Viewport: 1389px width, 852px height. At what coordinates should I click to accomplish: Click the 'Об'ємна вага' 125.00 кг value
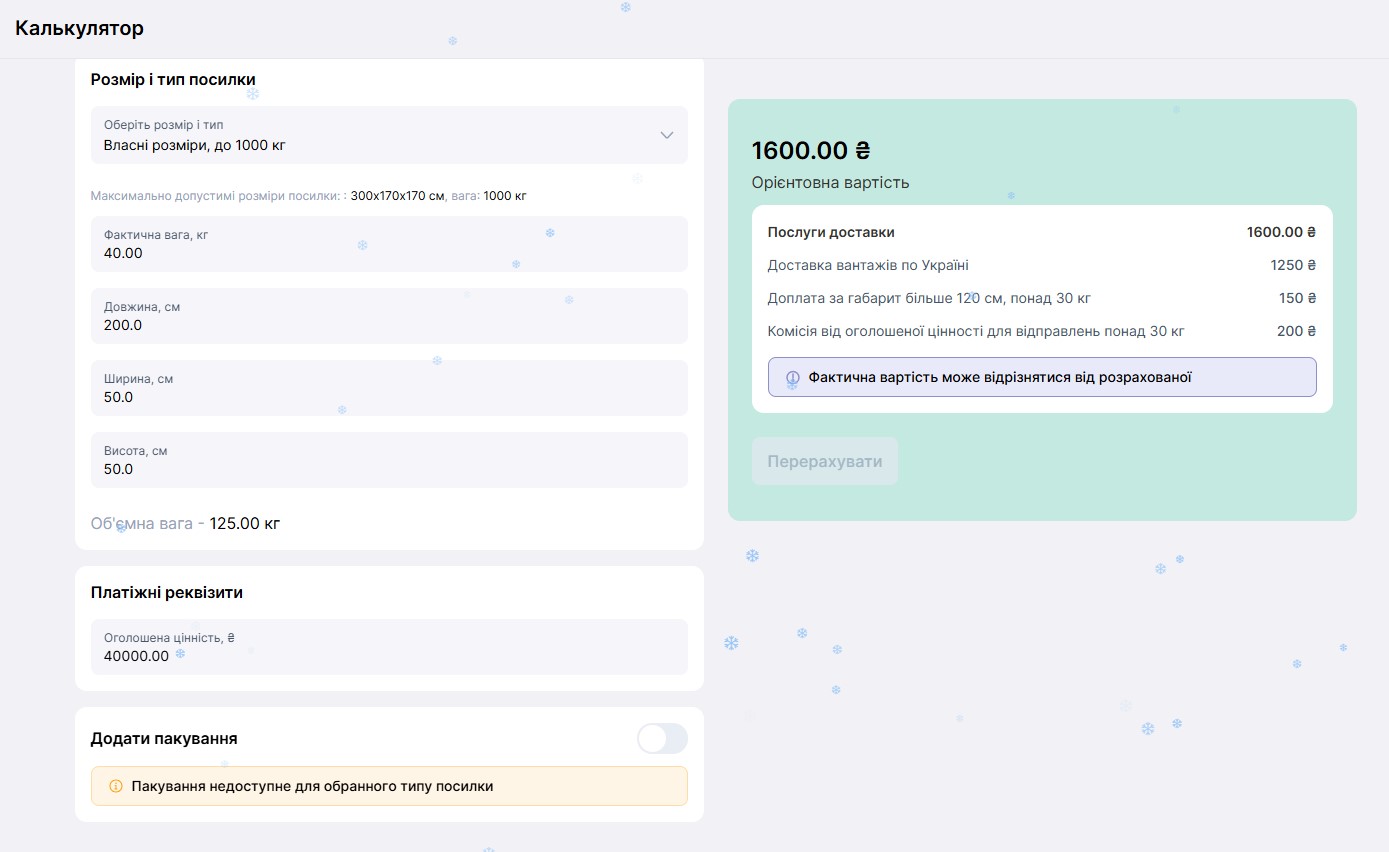point(244,523)
